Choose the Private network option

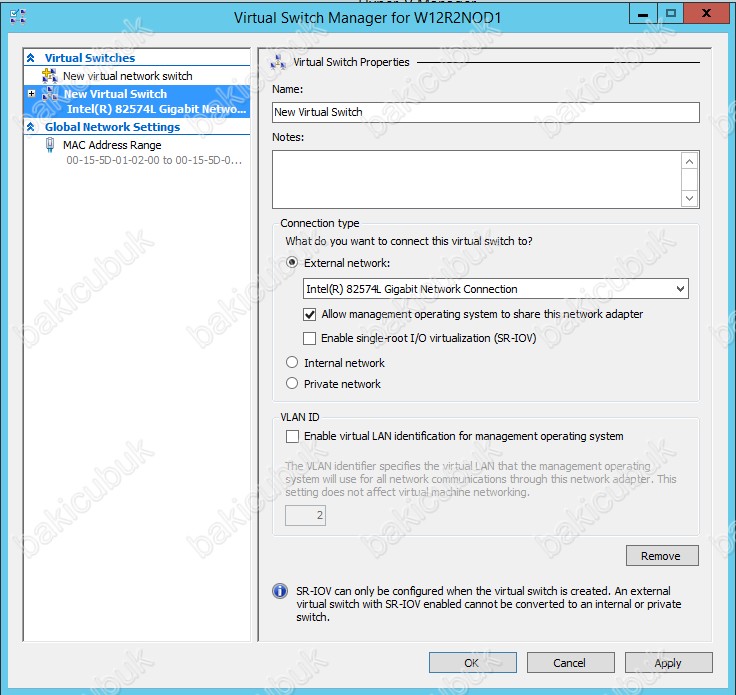(292, 384)
